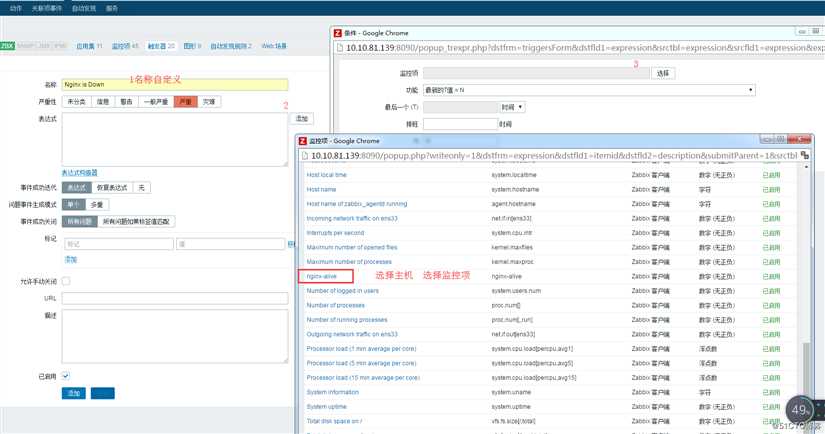Select Maximum number of processes item
This screenshot has height=434, width=825.
click(x=349, y=261)
